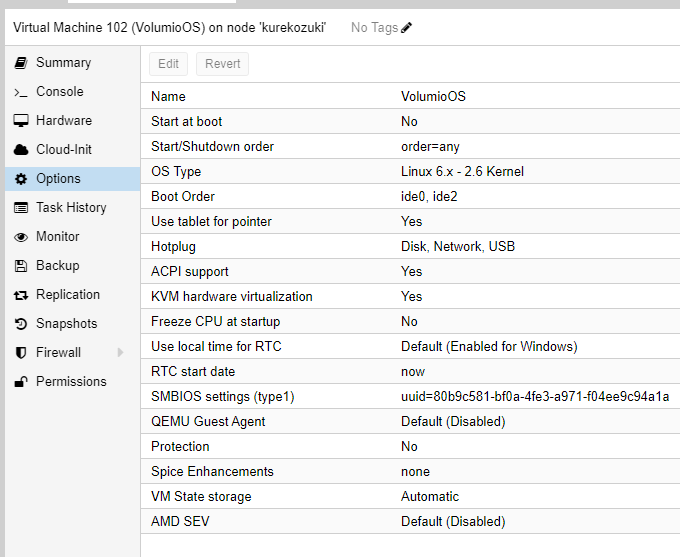This screenshot has width=680, height=557.
Task: Click the Replication arrows icon
Action: pyautogui.click(x=20, y=295)
